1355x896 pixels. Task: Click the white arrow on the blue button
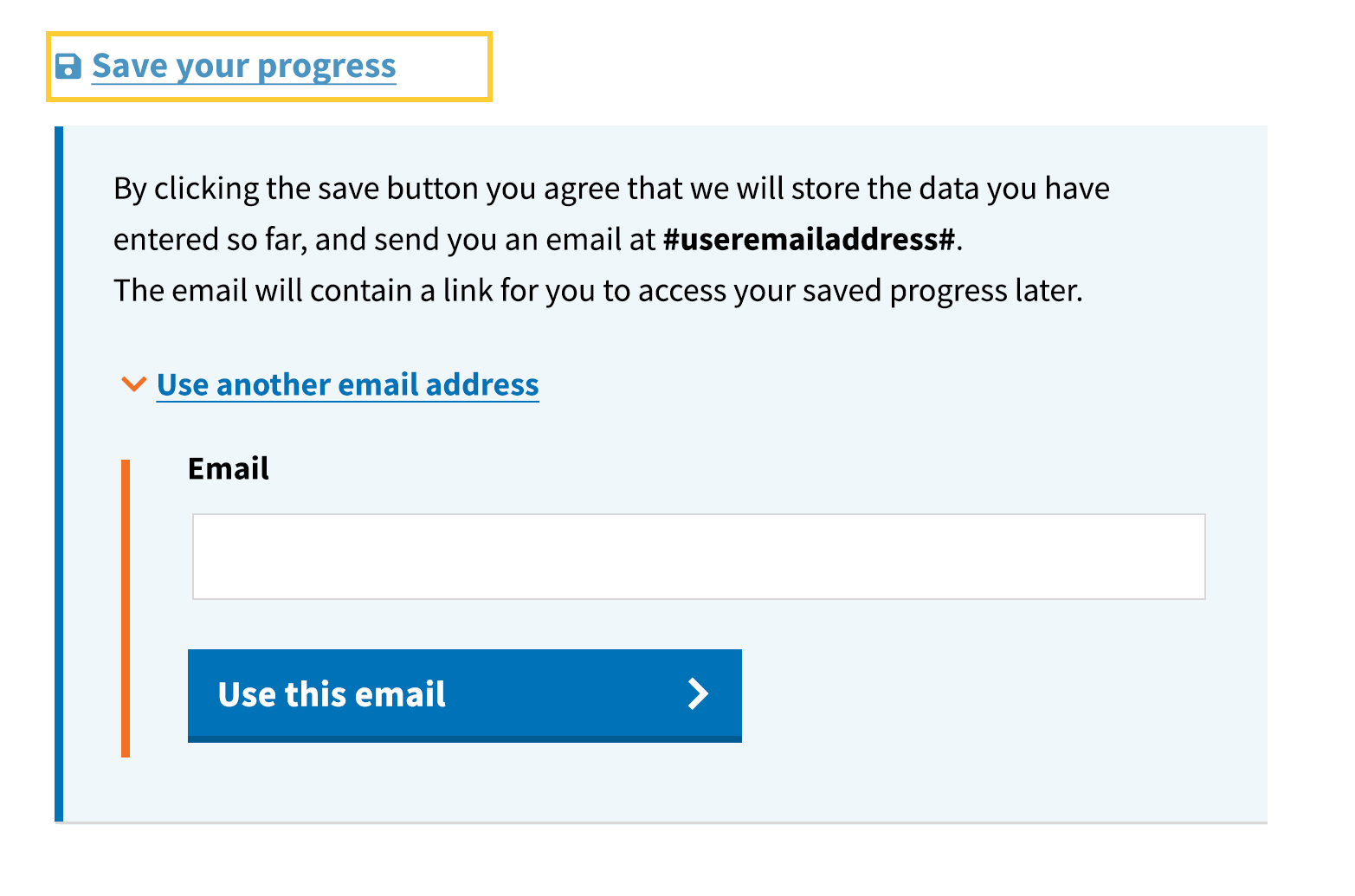[x=698, y=693]
